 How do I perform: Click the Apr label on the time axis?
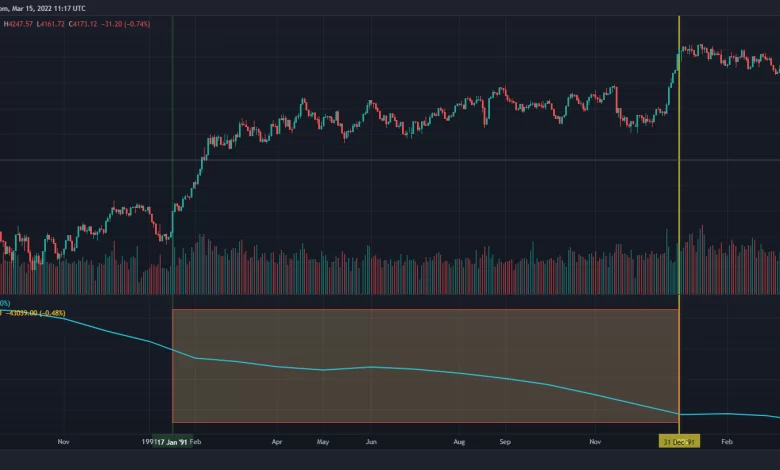point(276,440)
